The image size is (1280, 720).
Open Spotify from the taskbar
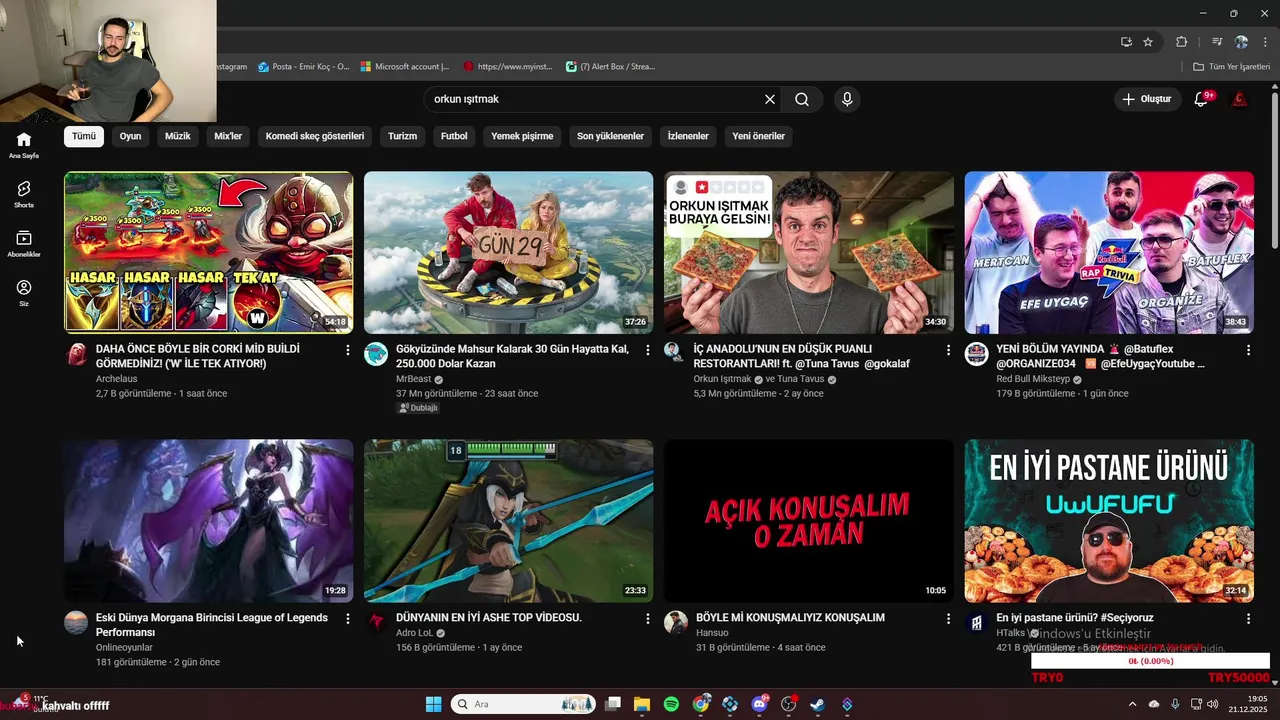(671, 704)
